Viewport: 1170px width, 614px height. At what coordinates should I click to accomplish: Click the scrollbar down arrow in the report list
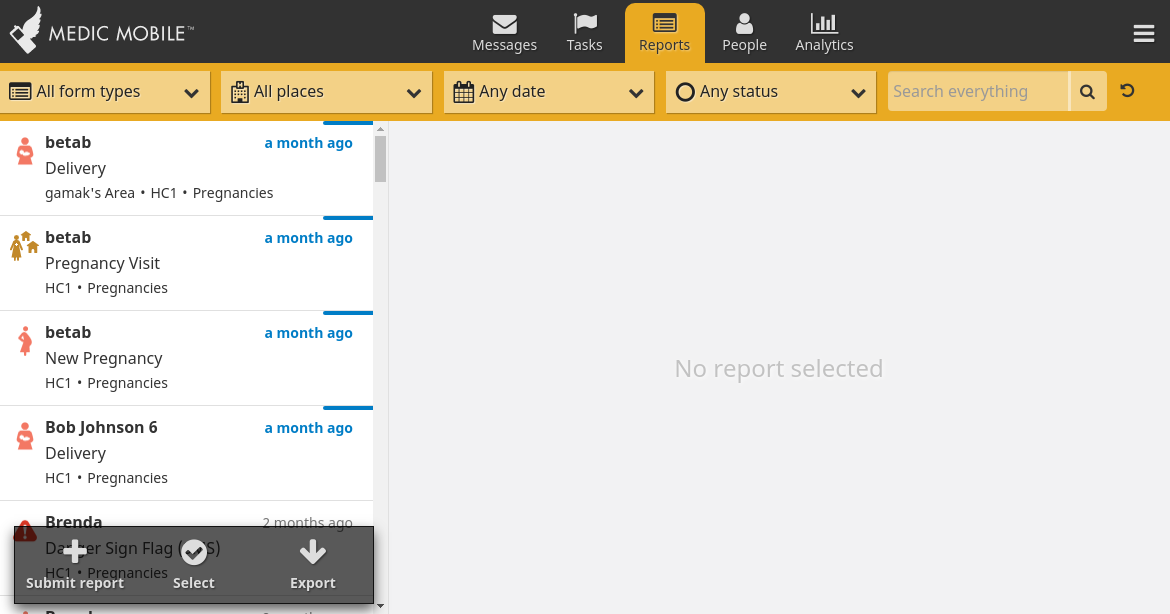[381, 606]
